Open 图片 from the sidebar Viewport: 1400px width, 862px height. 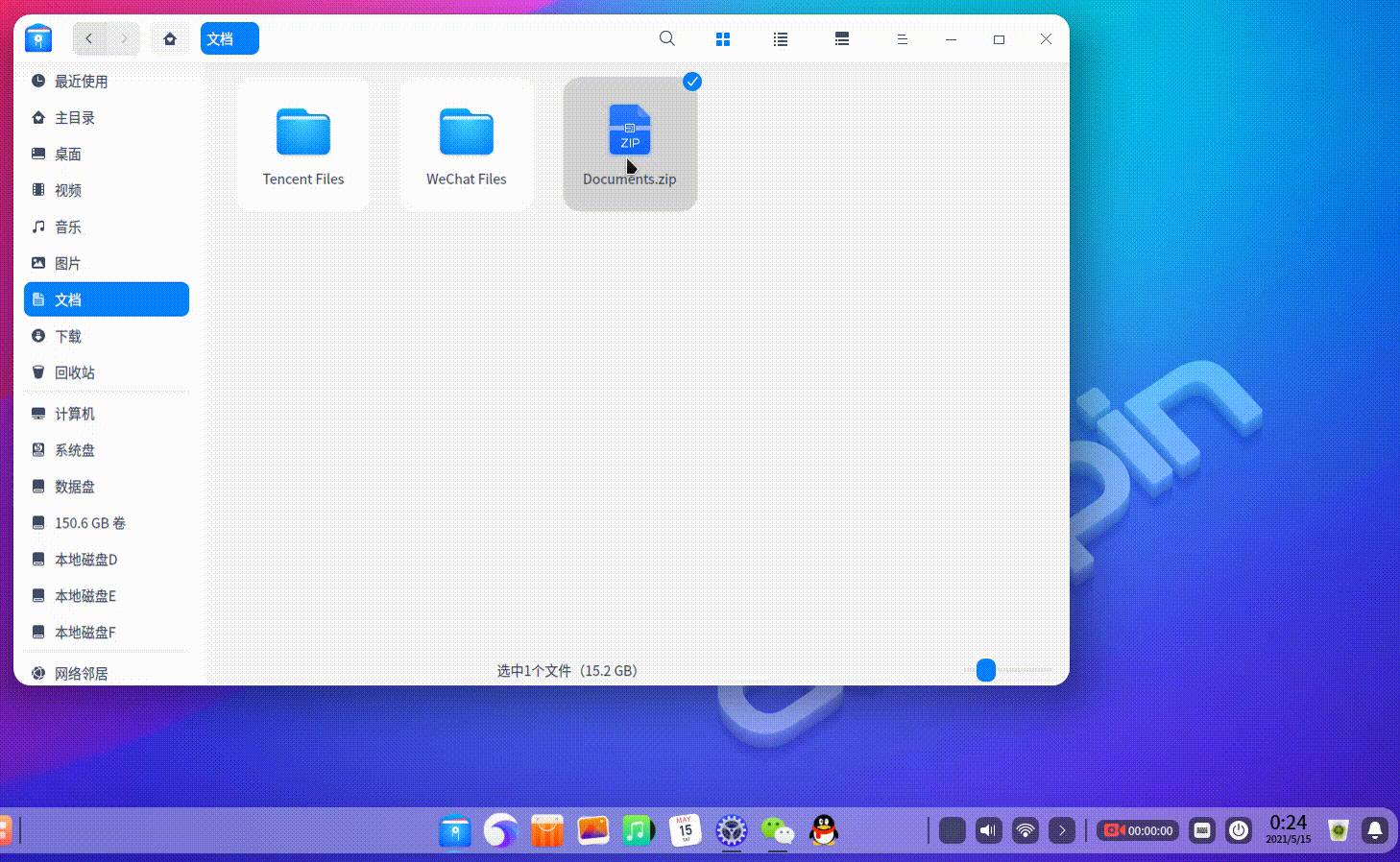pos(67,264)
